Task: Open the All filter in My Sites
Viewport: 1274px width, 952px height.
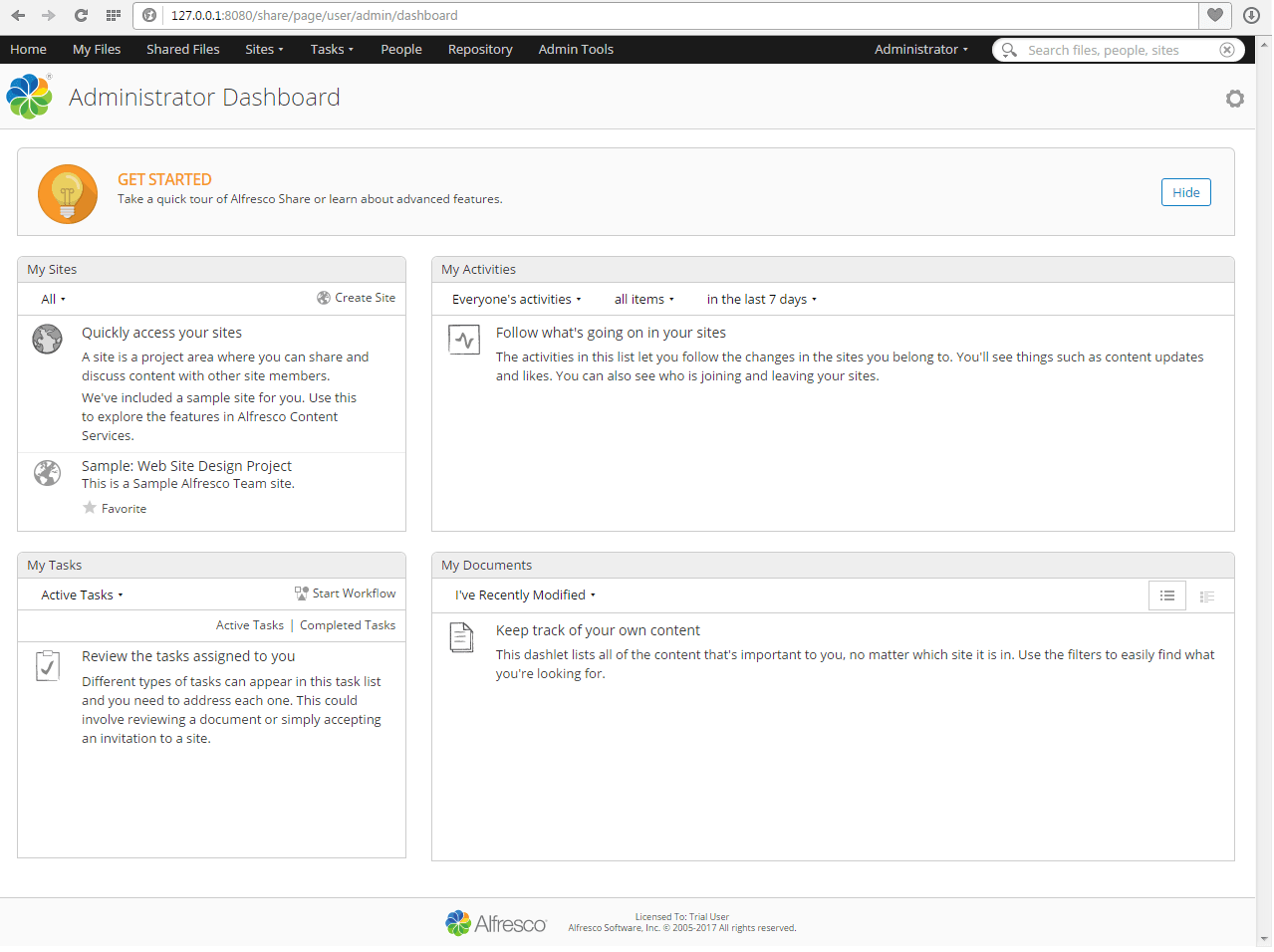Action: tap(53, 299)
